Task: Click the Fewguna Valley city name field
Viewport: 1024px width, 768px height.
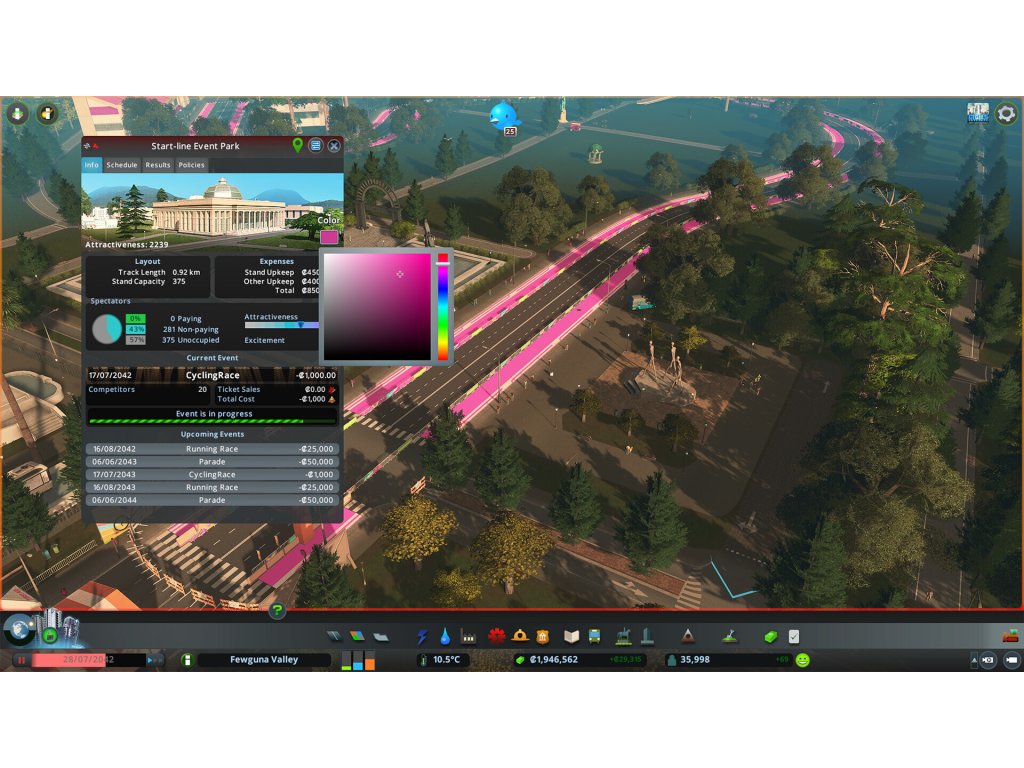Action: (264, 660)
